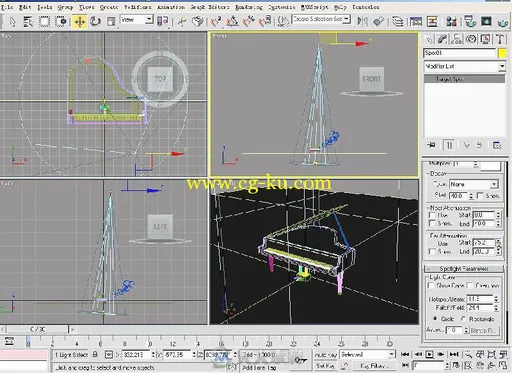Viewport: 512px width, 373px height.
Task: Open the Tools menu
Action: [x=44, y=7]
